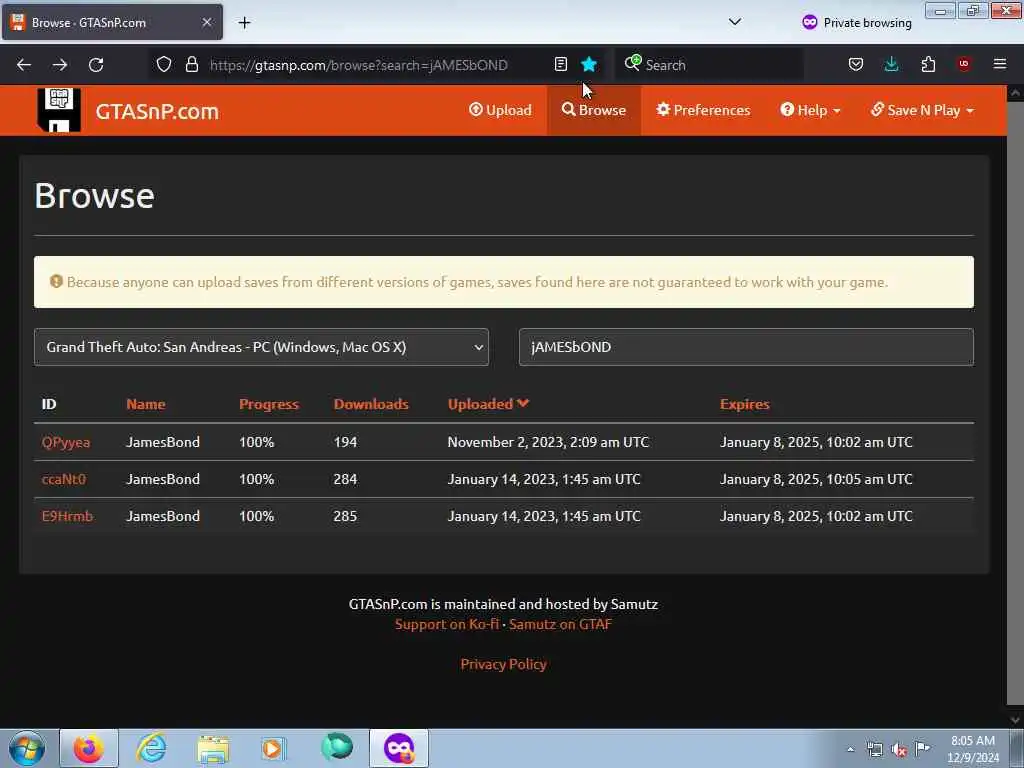Image resolution: width=1024 pixels, height=768 pixels.
Task: Toggle reader view icon in address bar
Action: click(560, 64)
